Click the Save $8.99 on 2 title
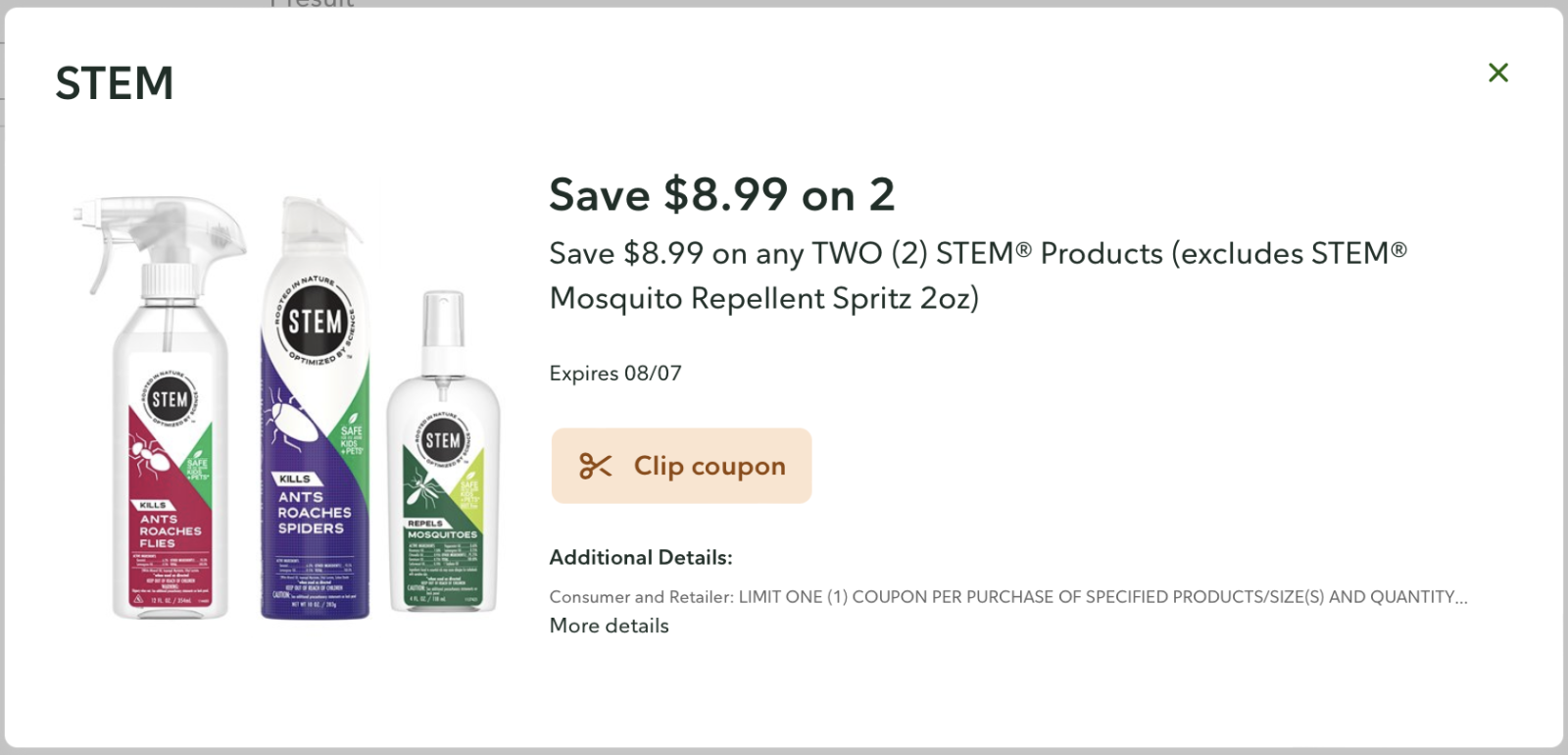Screen dimensions: 1568x755 click(722, 195)
